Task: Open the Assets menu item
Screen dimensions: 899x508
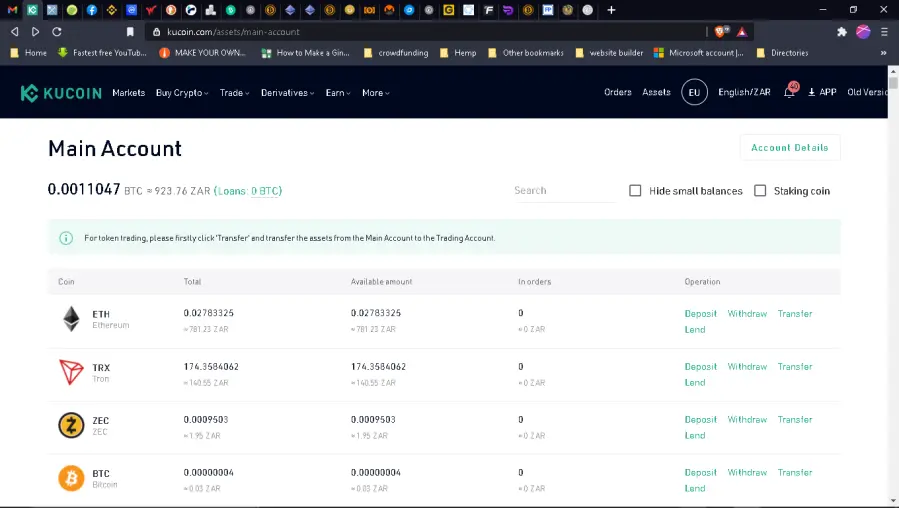Action: coord(656,92)
